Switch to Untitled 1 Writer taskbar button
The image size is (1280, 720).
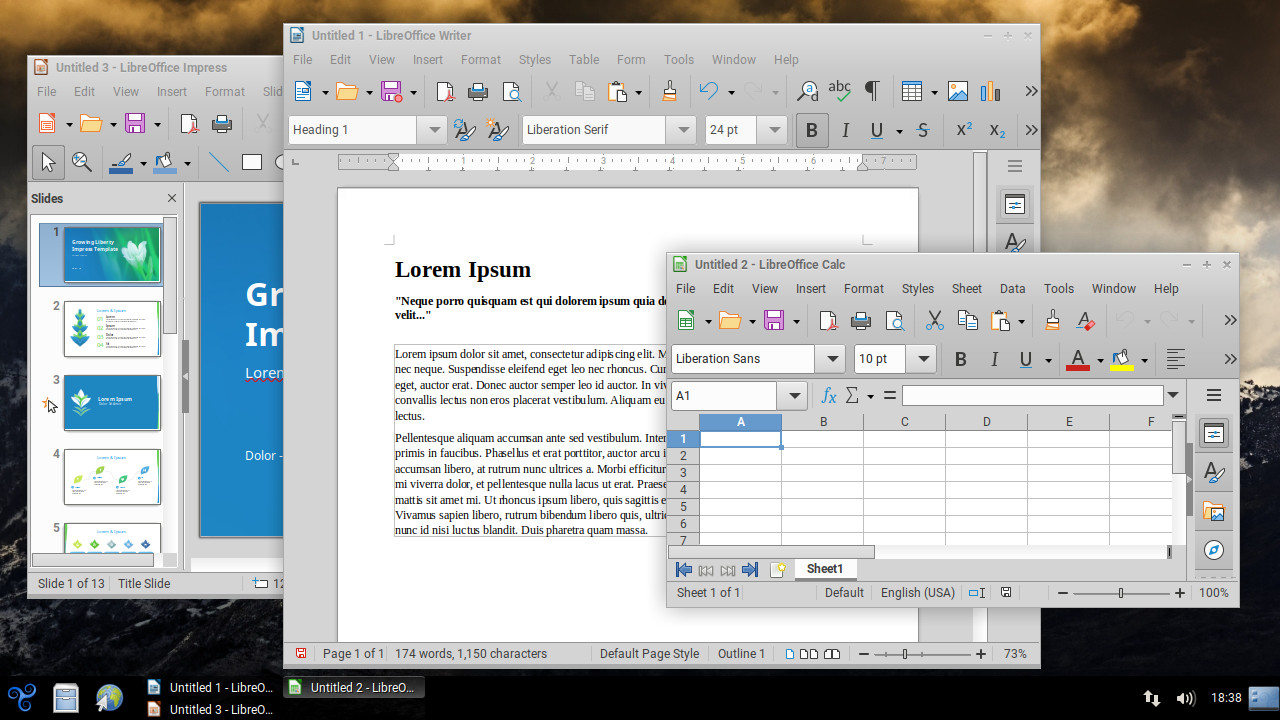pos(210,687)
